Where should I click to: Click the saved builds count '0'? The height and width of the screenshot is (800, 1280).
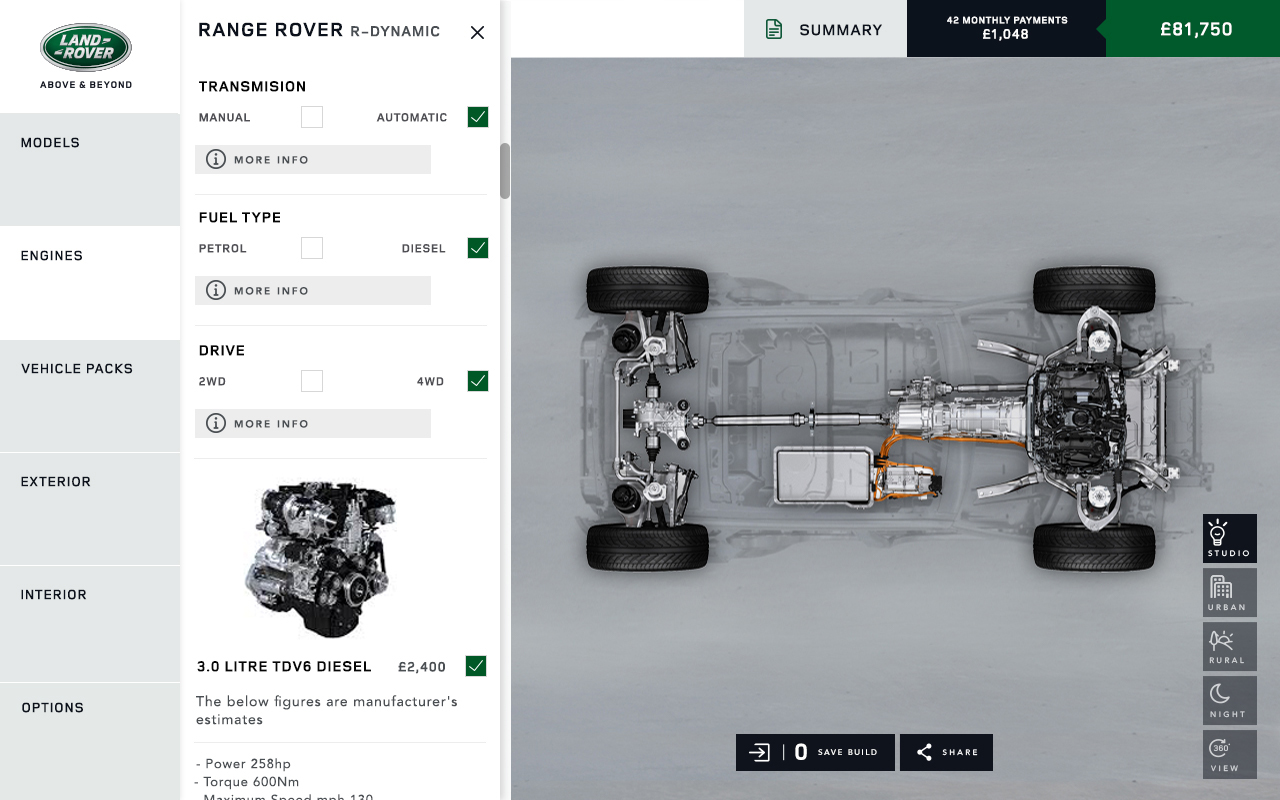[801, 752]
